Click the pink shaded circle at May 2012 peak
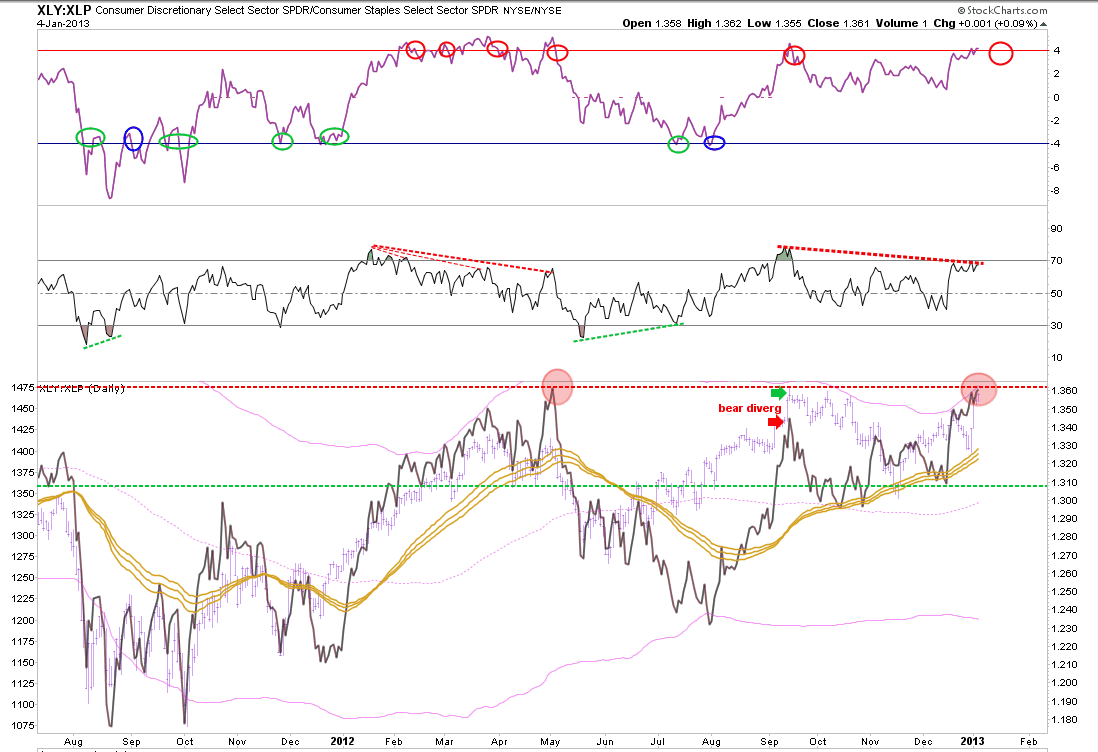The image size is (1098, 752). 557,386
